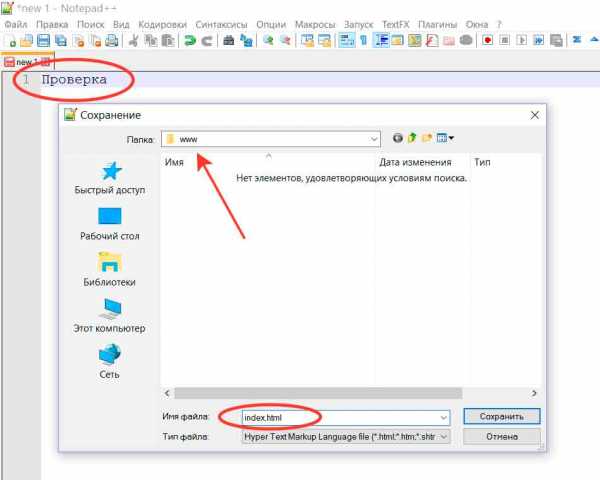Click the Cut scissors toolbar icon
Image resolution: width=600 pixels, height=480 pixels.
click(133, 41)
